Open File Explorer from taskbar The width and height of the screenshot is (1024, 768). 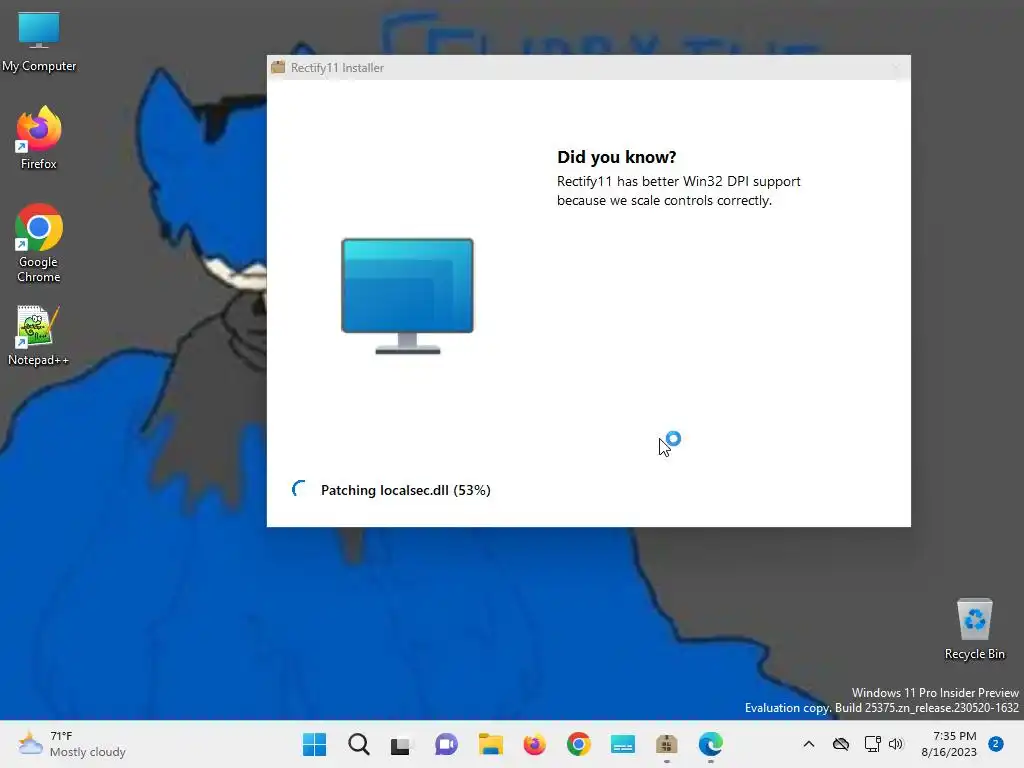click(490, 744)
